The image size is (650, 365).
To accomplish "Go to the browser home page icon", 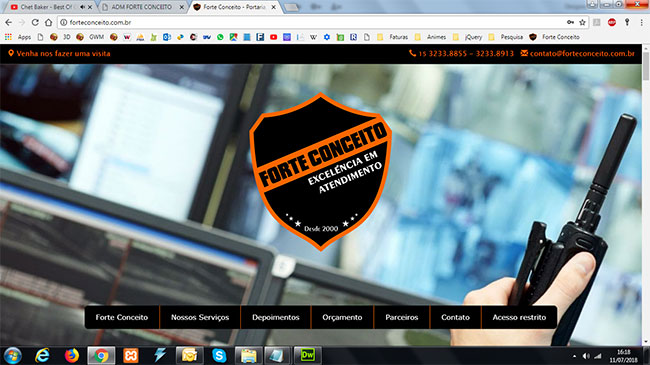I will pyautogui.click(x=49, y=22).
